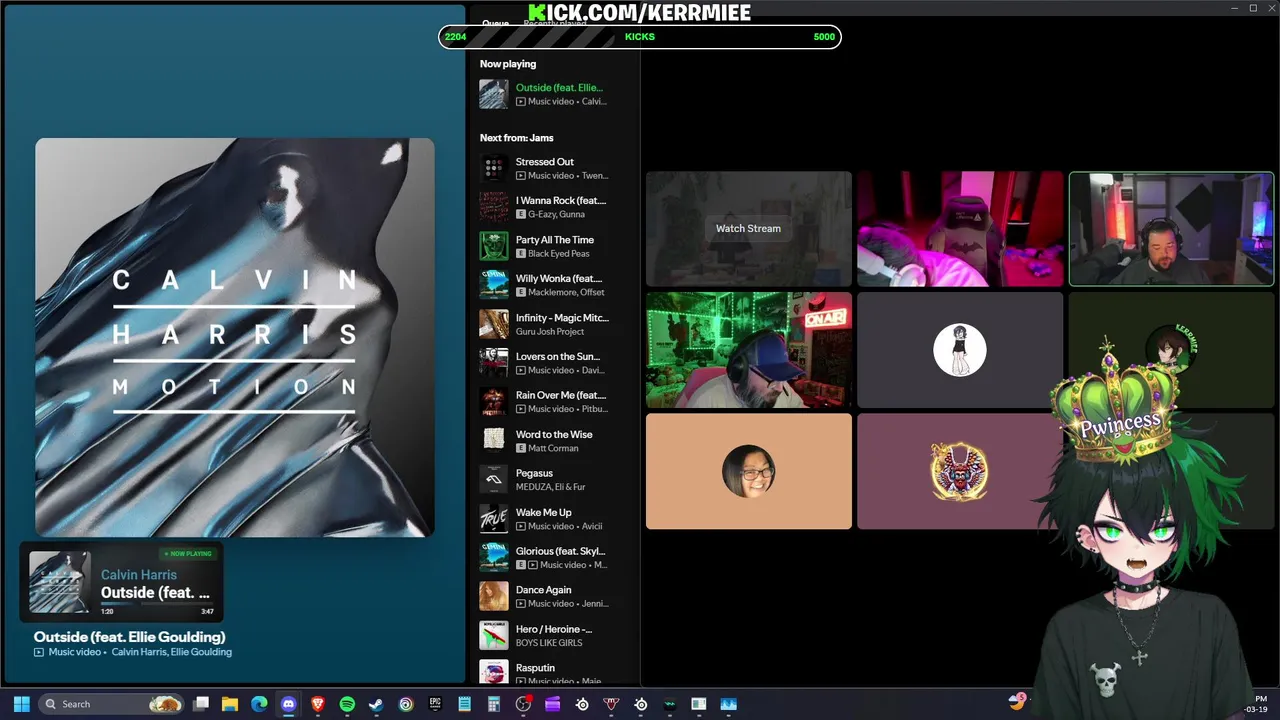1280x720 pixels.
Task: Click the Glorious (feat. Skyl... album thumbnail
Action: pyautogui.click(x=494, y=557)
